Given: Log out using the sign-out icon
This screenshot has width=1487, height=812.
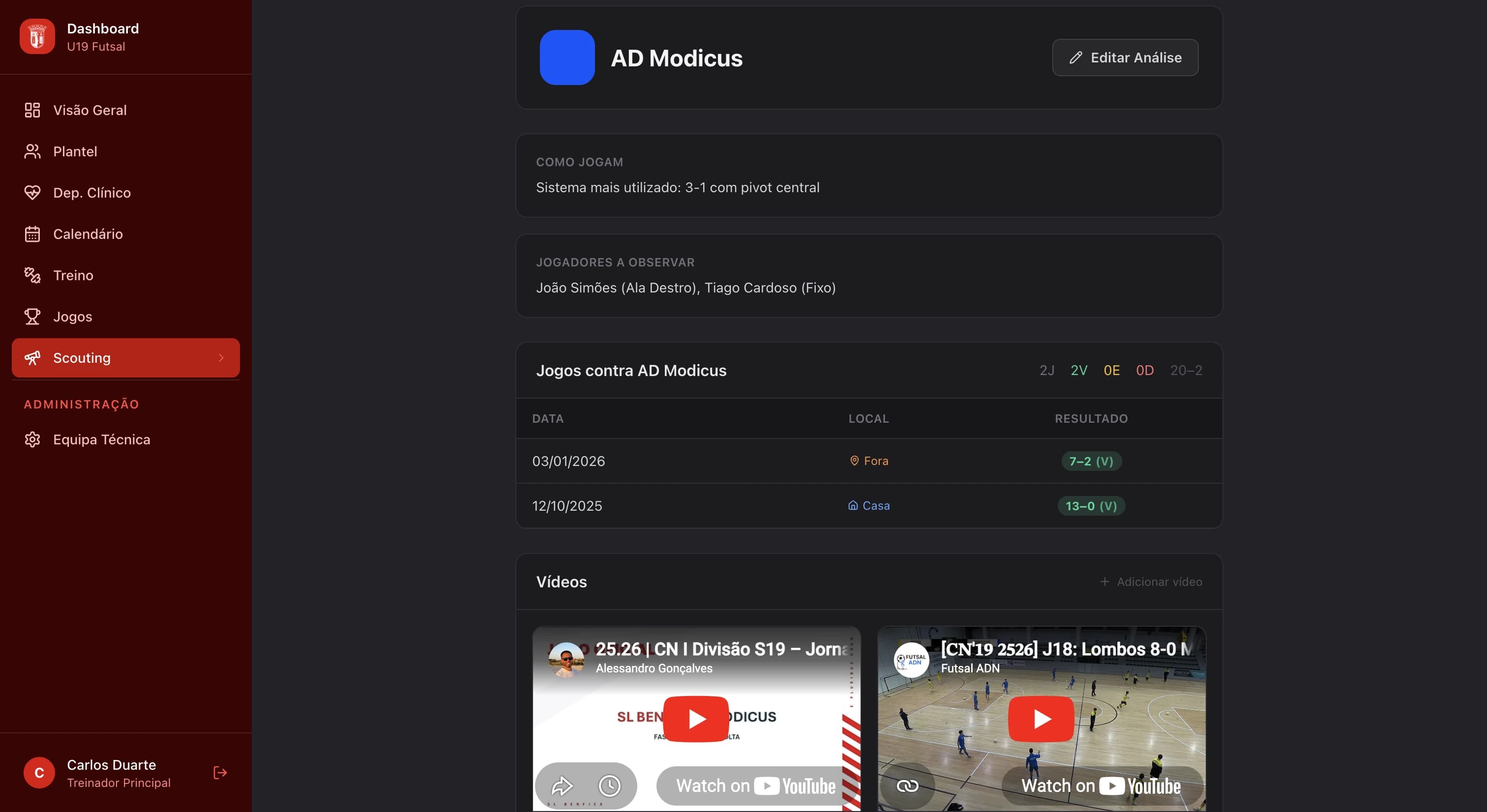Looking at the screenshot, I should [220, 772].
